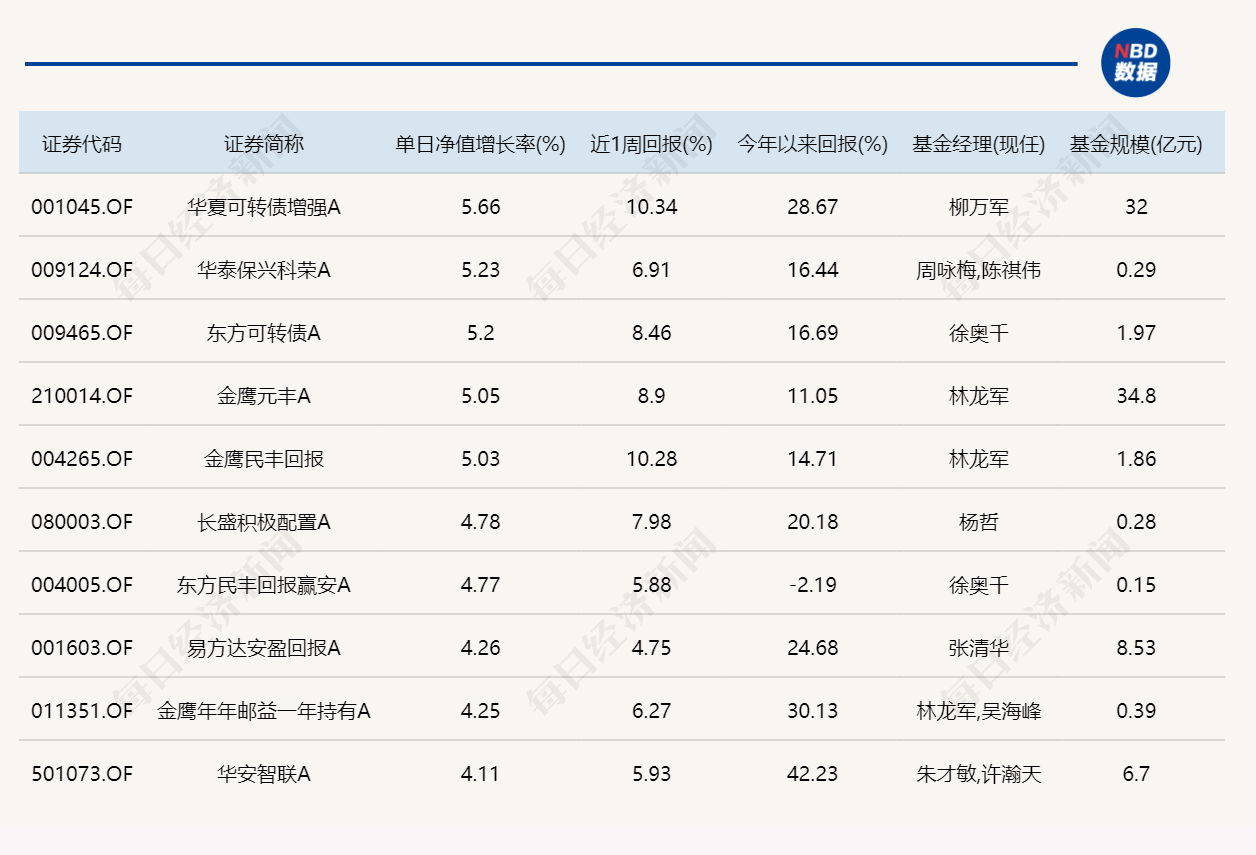
Task: Select fund code 001045.OF
Action: [x=82, y=207]
